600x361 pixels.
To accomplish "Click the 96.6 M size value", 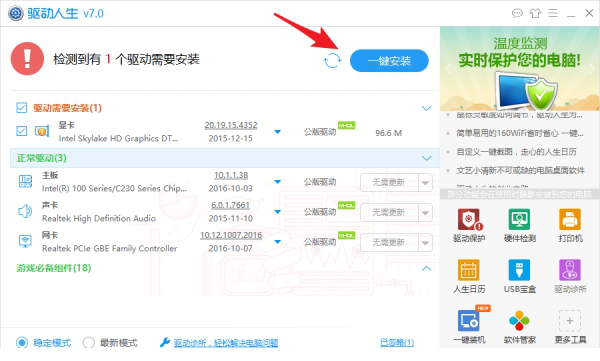I will coord(388,133).
